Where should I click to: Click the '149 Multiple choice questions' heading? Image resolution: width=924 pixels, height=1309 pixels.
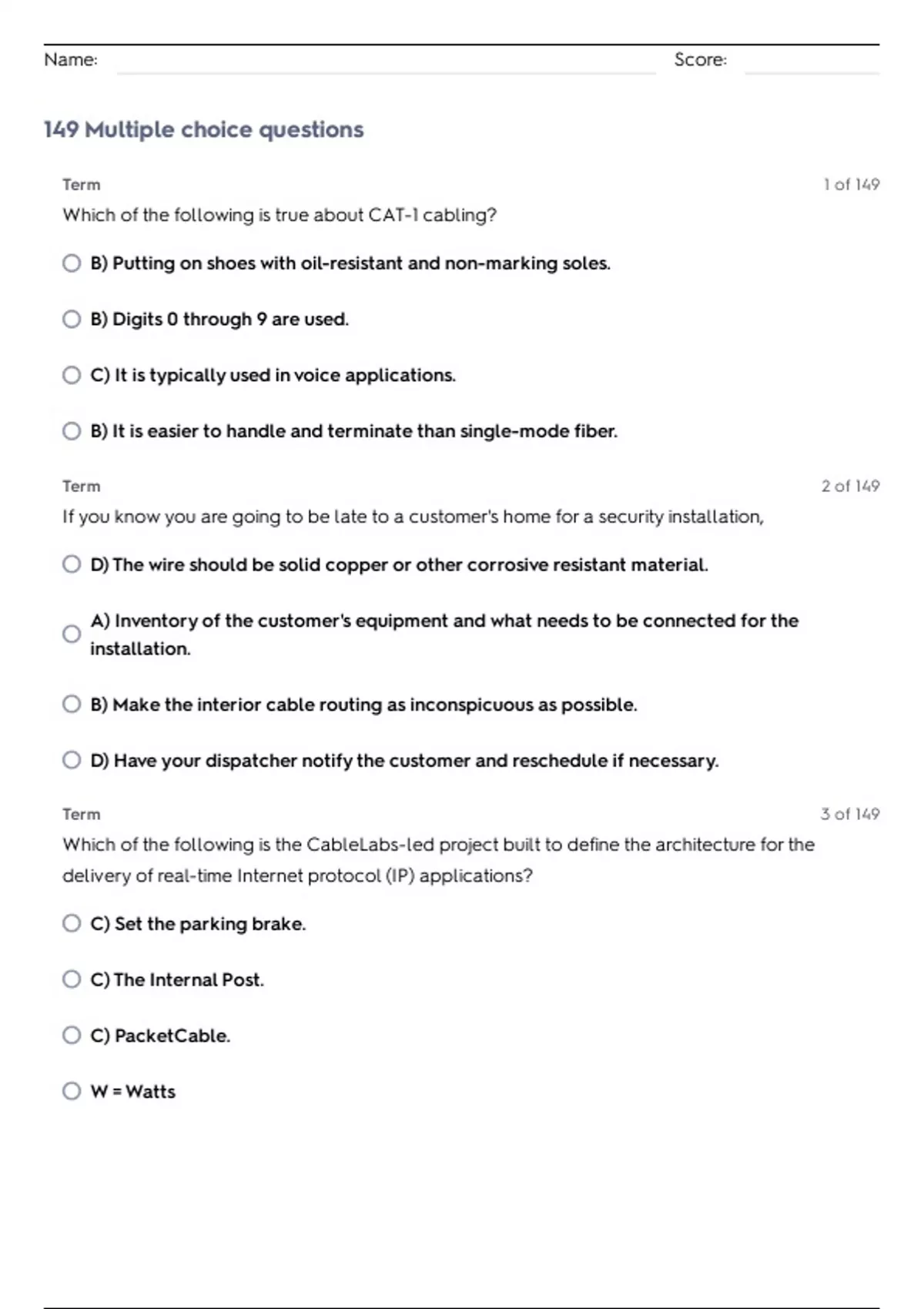(x=203, y=129)
